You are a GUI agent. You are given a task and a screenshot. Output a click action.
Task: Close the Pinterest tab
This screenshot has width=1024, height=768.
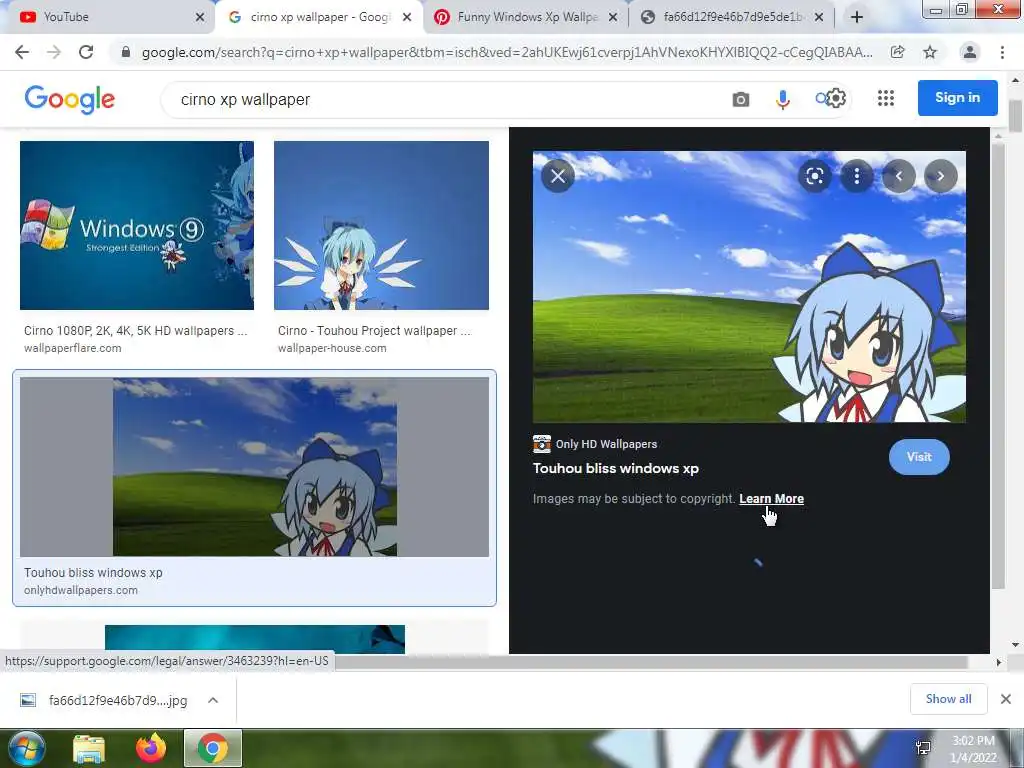(x=613, y=18)
